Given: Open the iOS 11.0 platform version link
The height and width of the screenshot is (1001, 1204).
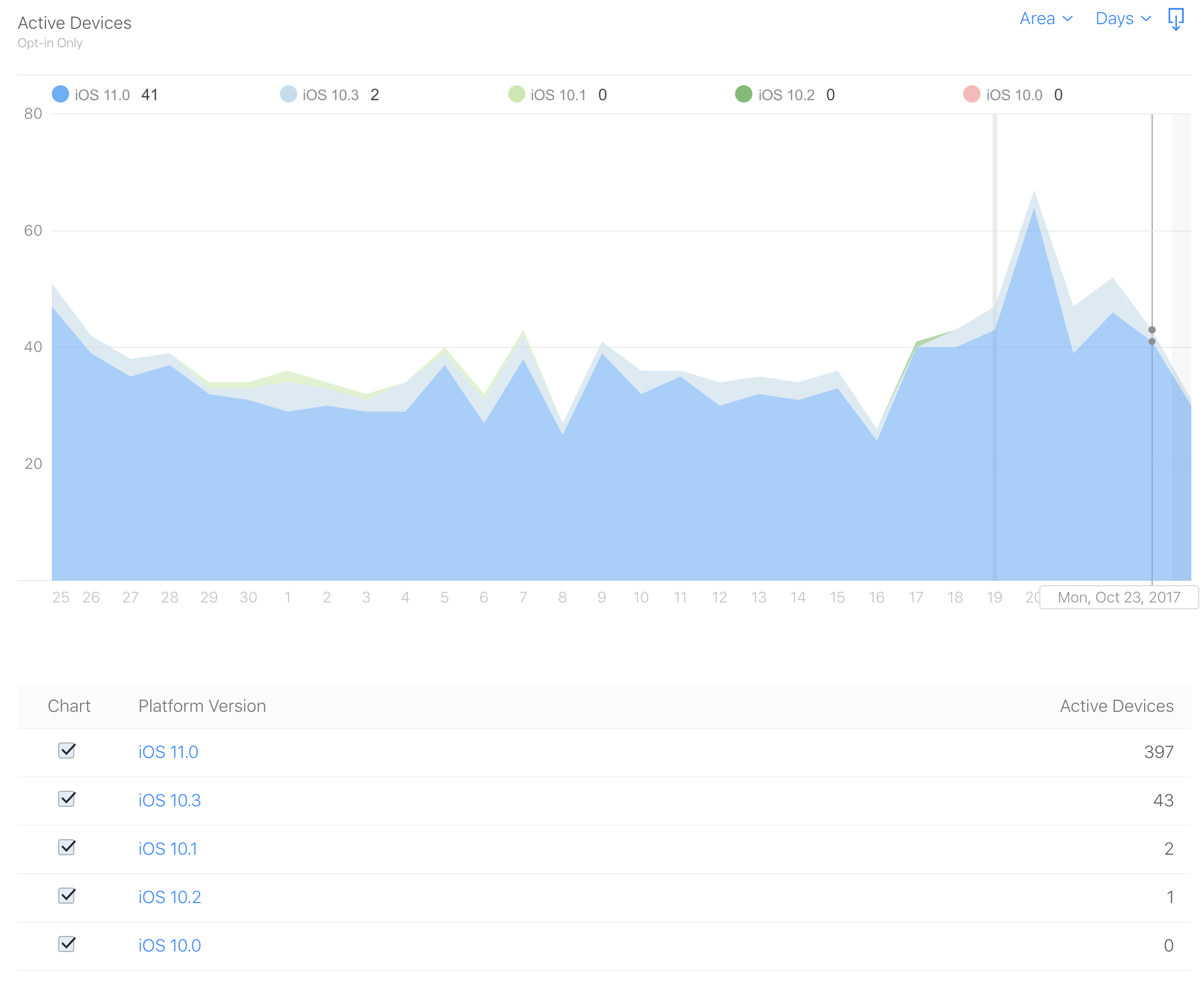Looking at the screenshot, I should (x=168, y=752).
